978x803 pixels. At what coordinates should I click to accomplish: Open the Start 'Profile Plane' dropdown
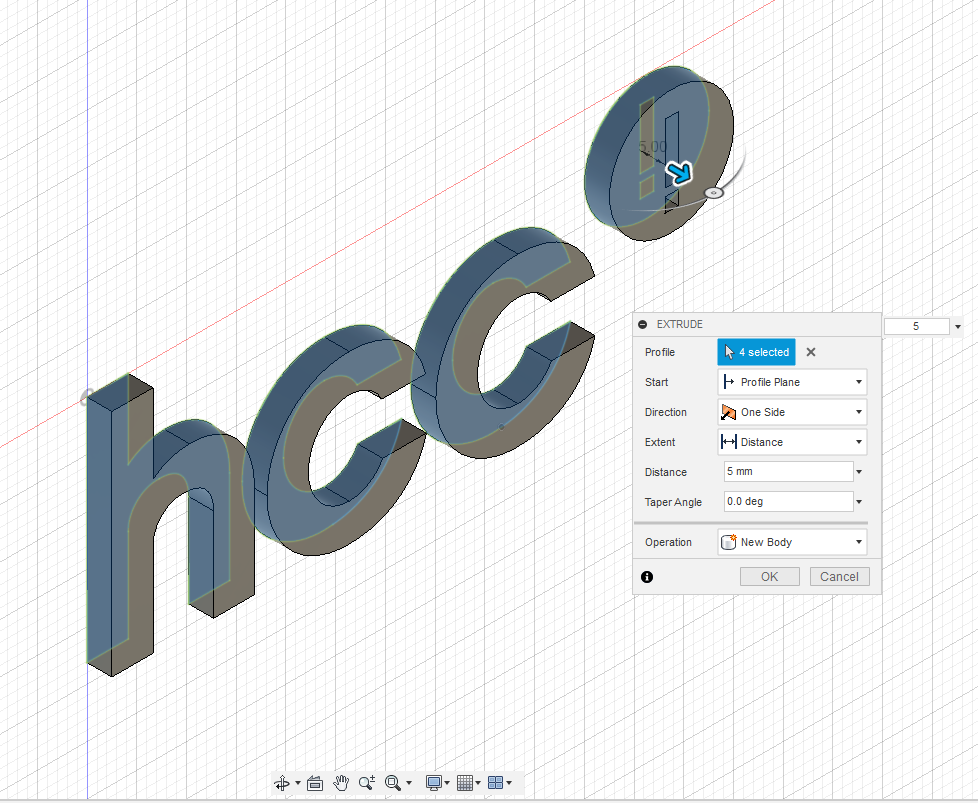(792, 382)
